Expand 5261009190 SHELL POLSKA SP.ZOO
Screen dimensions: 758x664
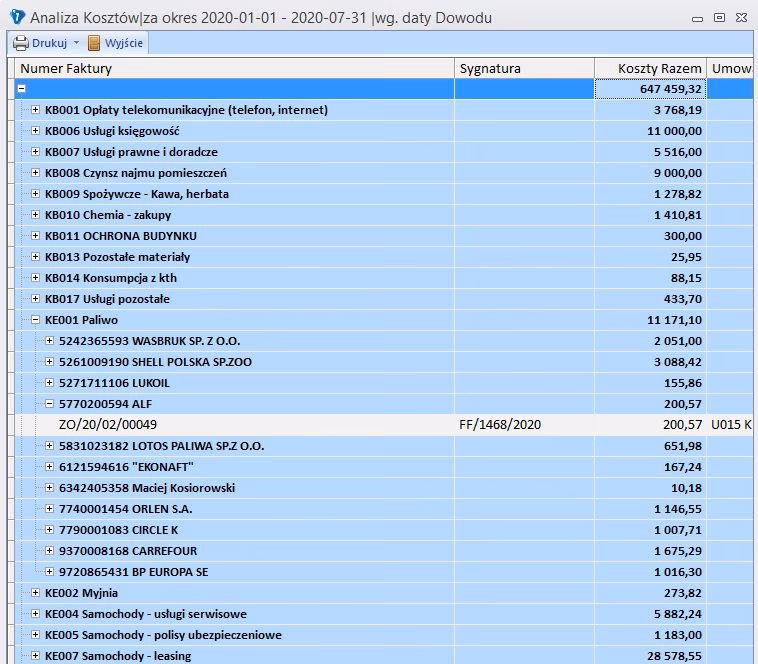click(x=49, y=362)
